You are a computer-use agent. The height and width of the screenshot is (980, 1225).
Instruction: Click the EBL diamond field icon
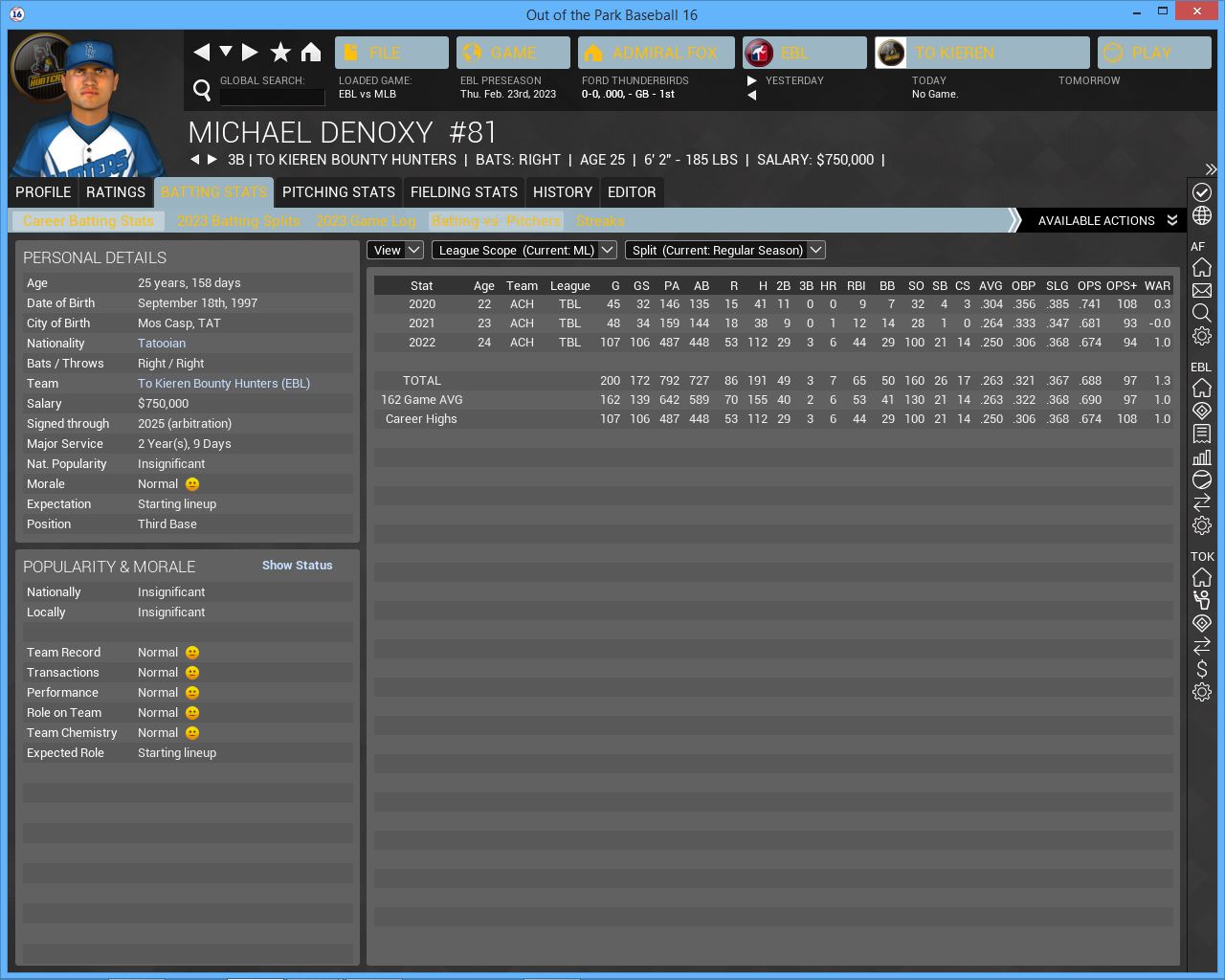pos(1202,411)
